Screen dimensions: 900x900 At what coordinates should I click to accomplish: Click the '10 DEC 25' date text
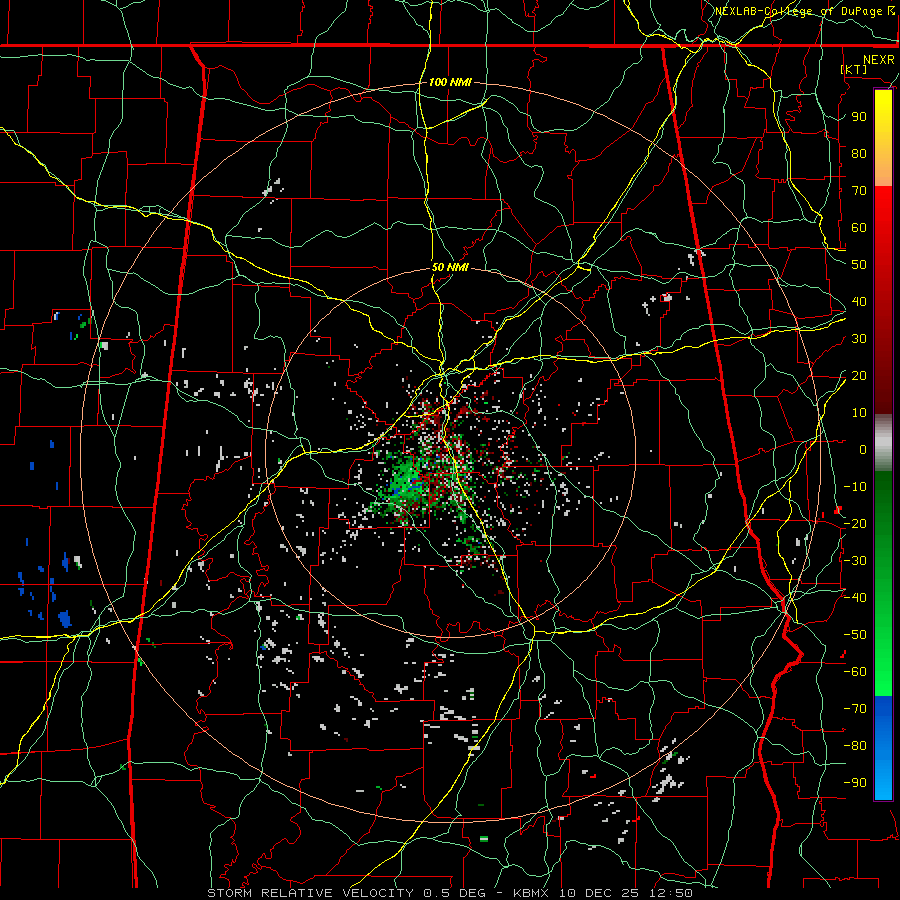(597, 893)
